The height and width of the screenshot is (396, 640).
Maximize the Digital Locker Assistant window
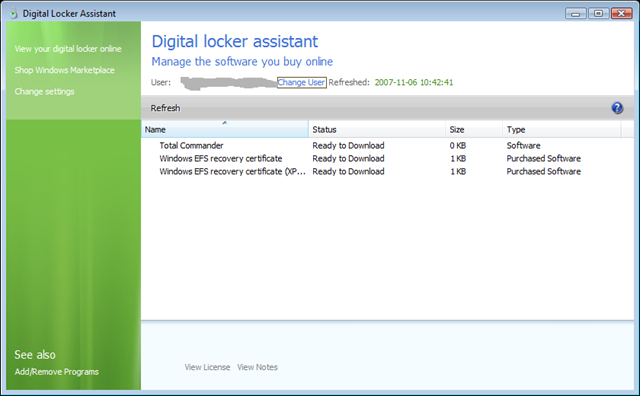click(598, 13)
